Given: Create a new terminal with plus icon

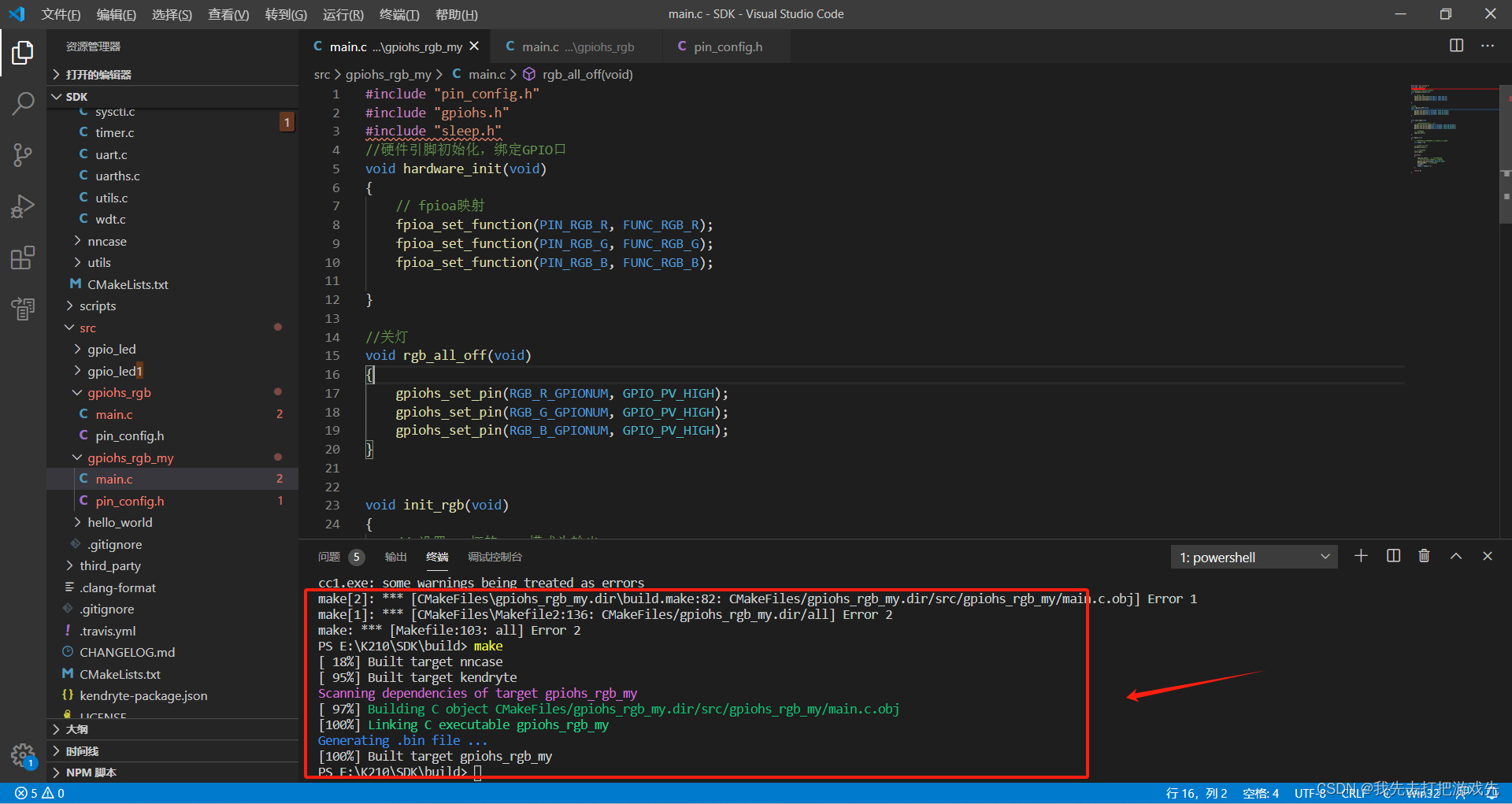Looking at the screenshot, I should tap(1361, 556).
